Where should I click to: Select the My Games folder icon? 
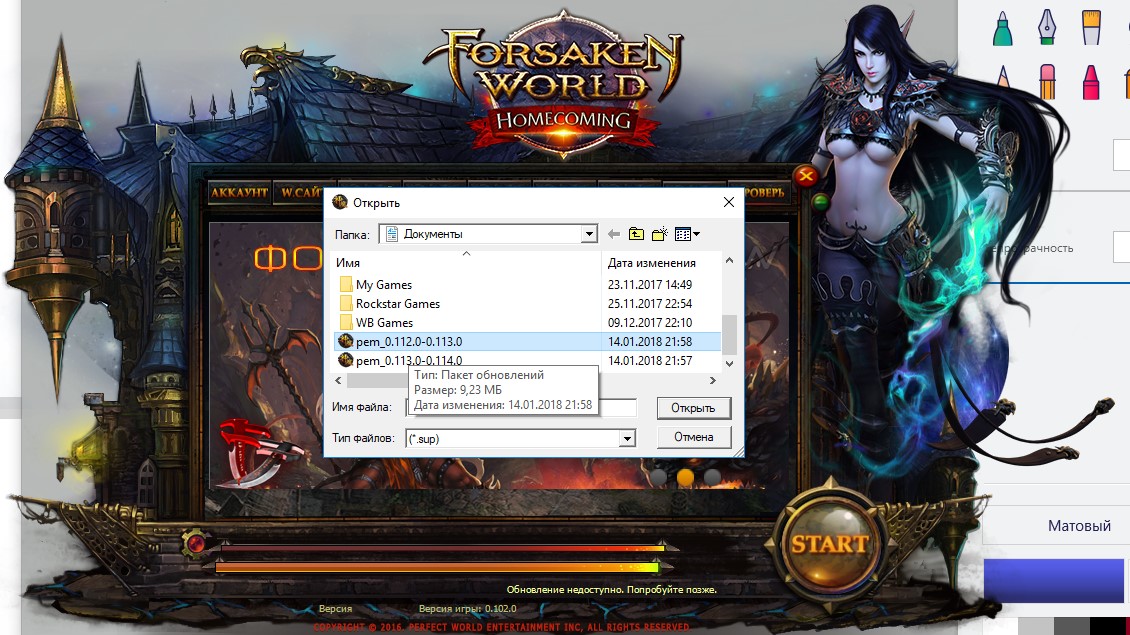(x=346, y=285)
